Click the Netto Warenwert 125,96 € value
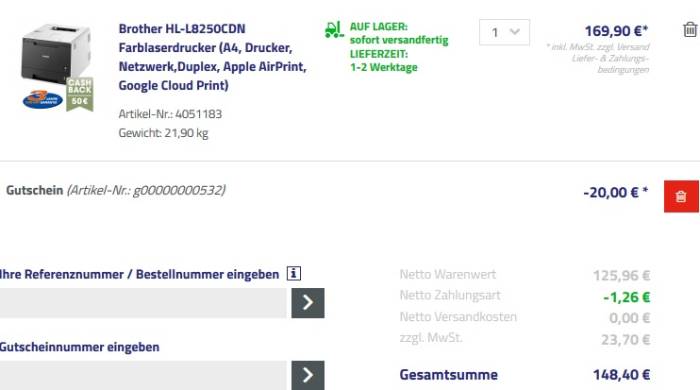 (x=621, y=275)
